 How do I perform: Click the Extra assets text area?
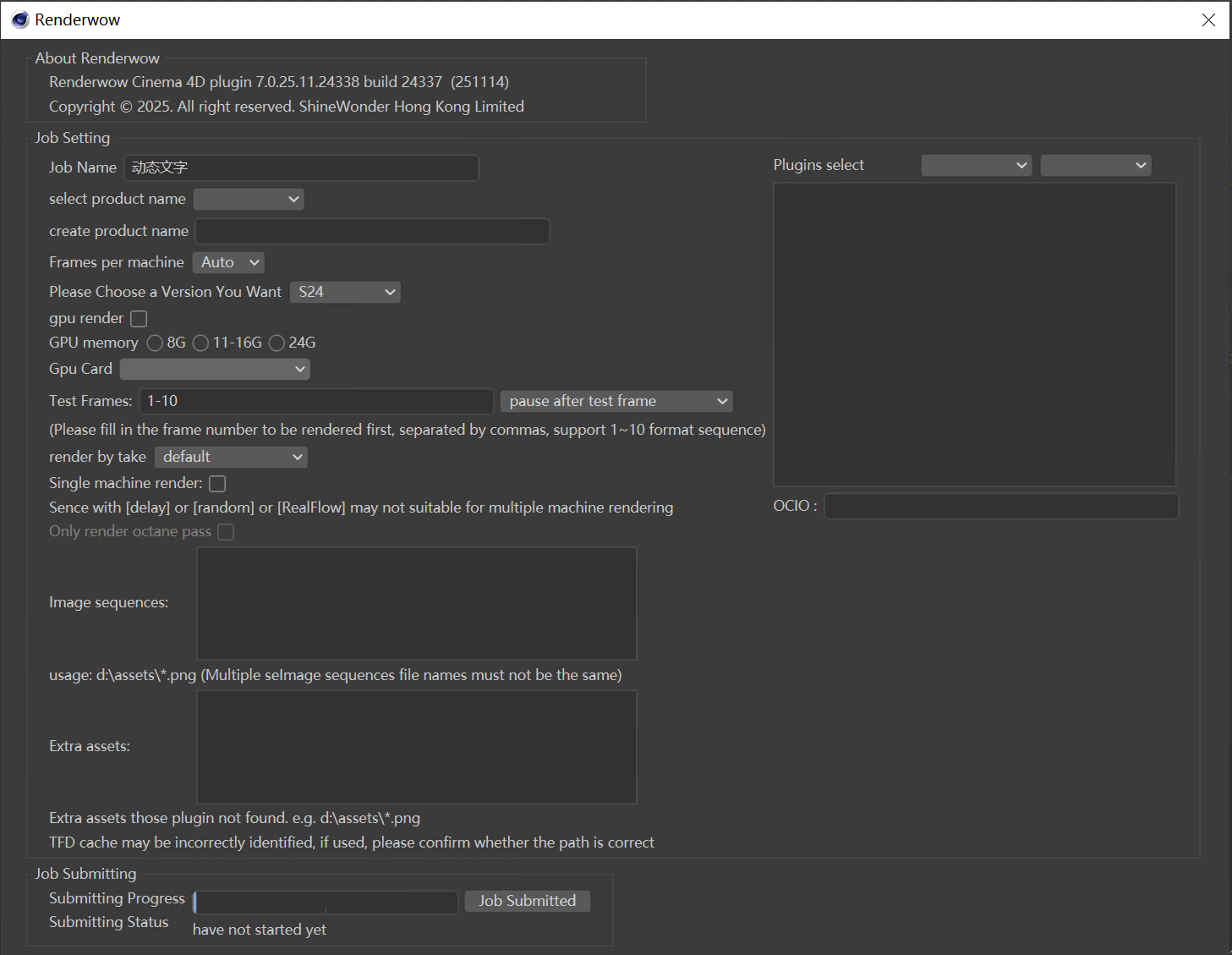point(417,747)
